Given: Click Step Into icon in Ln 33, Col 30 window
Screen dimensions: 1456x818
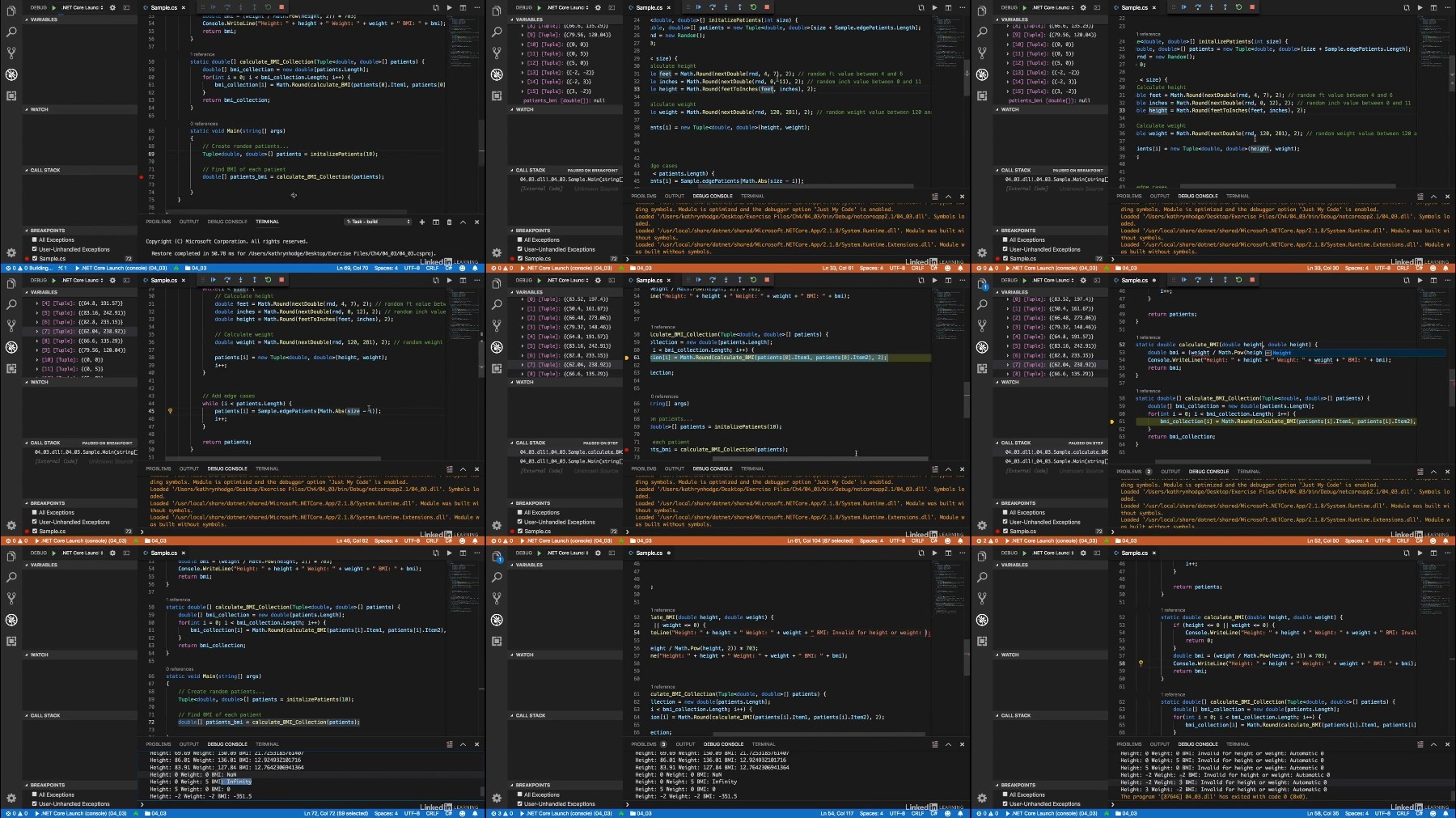Looking at the screenshot, I should coord(1211,7).
